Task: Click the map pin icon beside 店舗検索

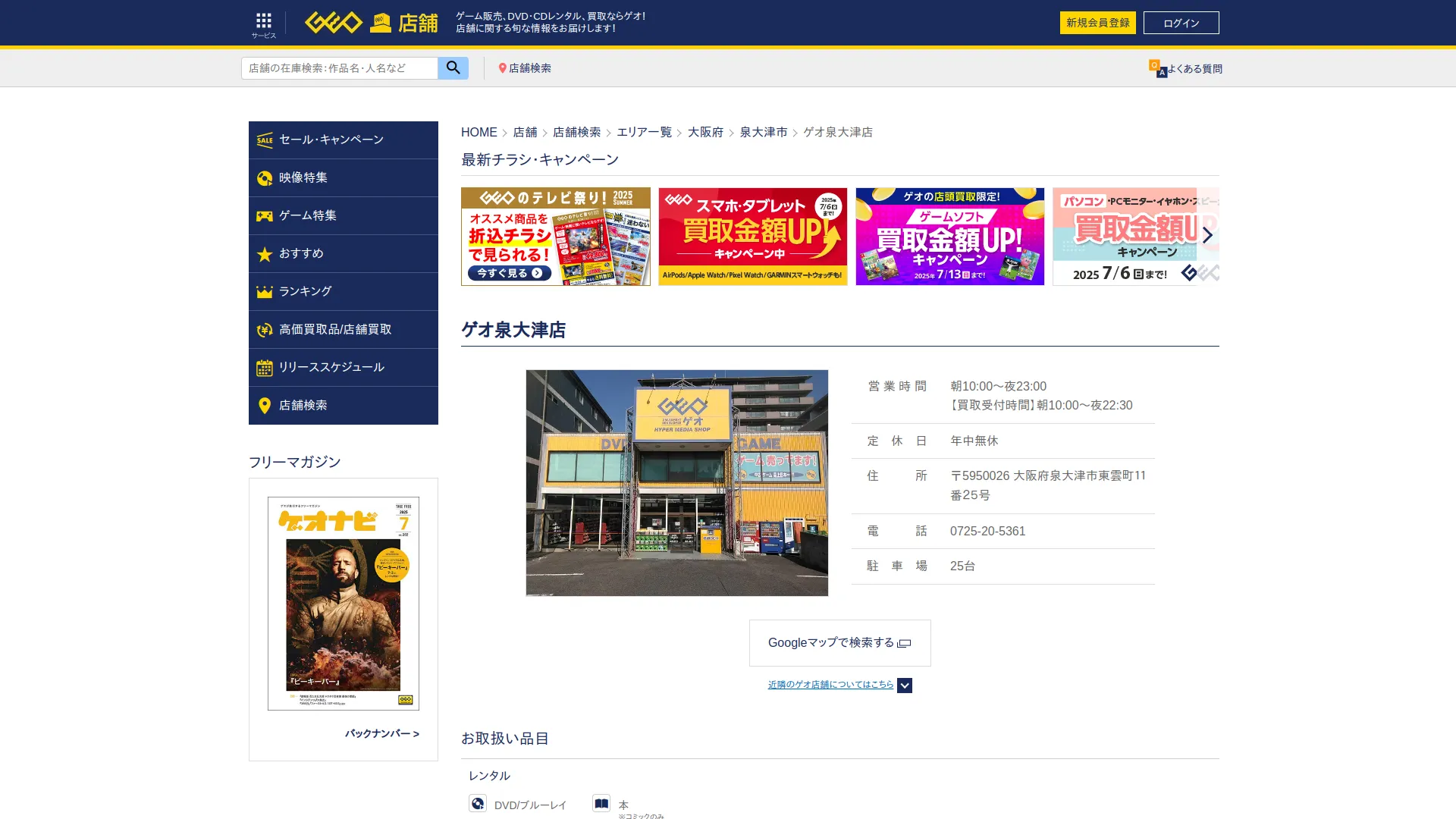Action: pyautogui.click(x=502, y=68)
